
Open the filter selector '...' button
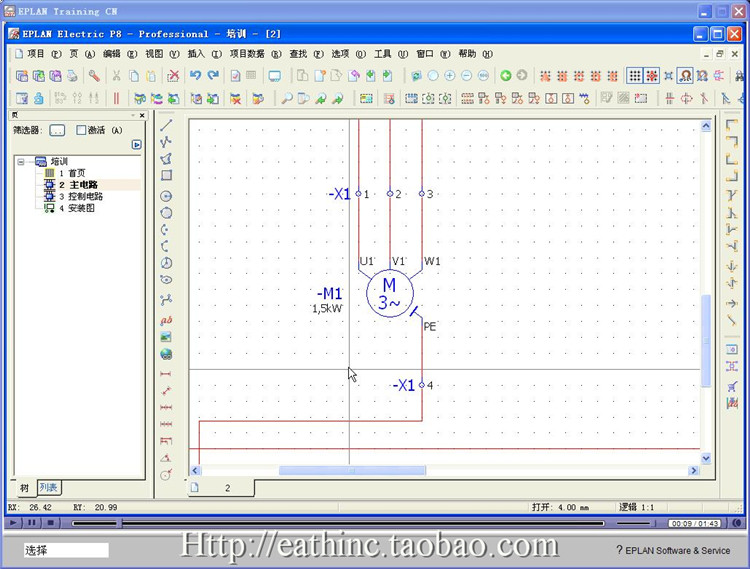click(57, 130)
